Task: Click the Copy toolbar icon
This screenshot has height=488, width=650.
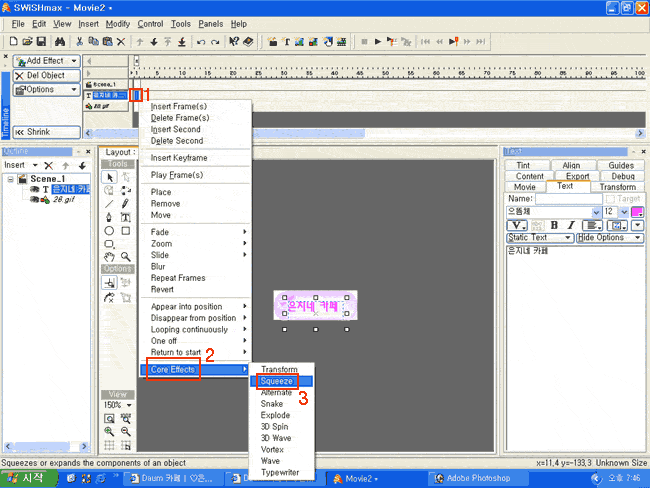Action: pyautogui.click(x=93, y=41)
